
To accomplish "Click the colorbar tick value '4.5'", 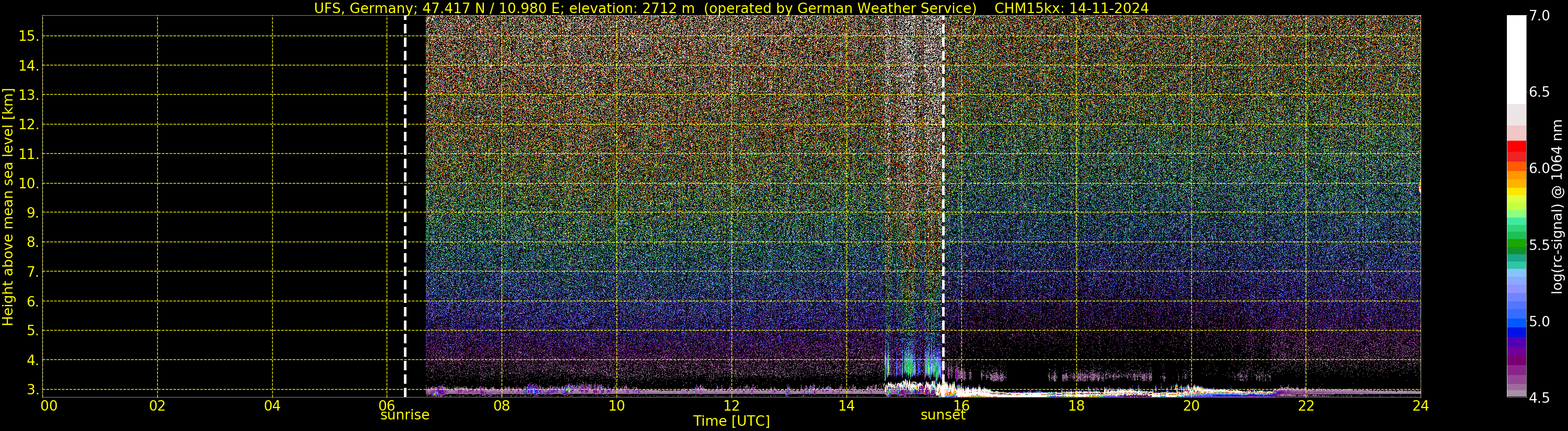I will pyautogui.click(x=1539, y=398).
